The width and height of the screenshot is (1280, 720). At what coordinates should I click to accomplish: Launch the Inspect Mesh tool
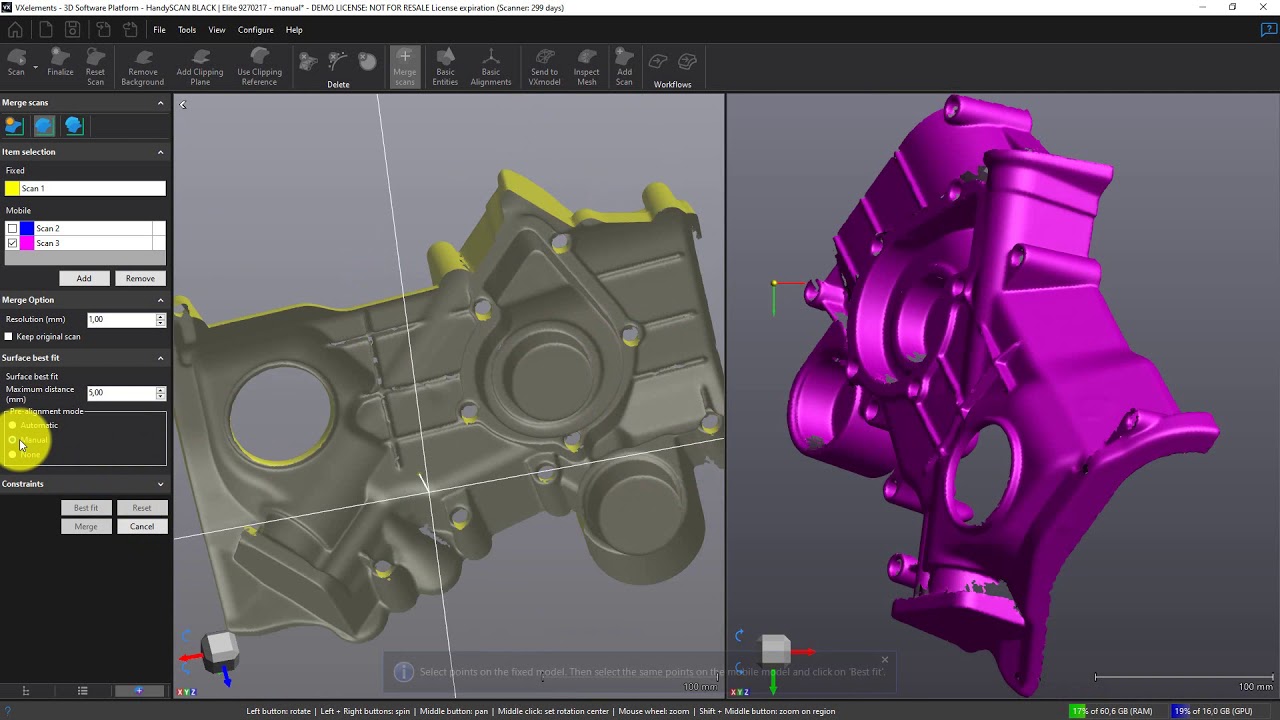click(x=587, y=64)
